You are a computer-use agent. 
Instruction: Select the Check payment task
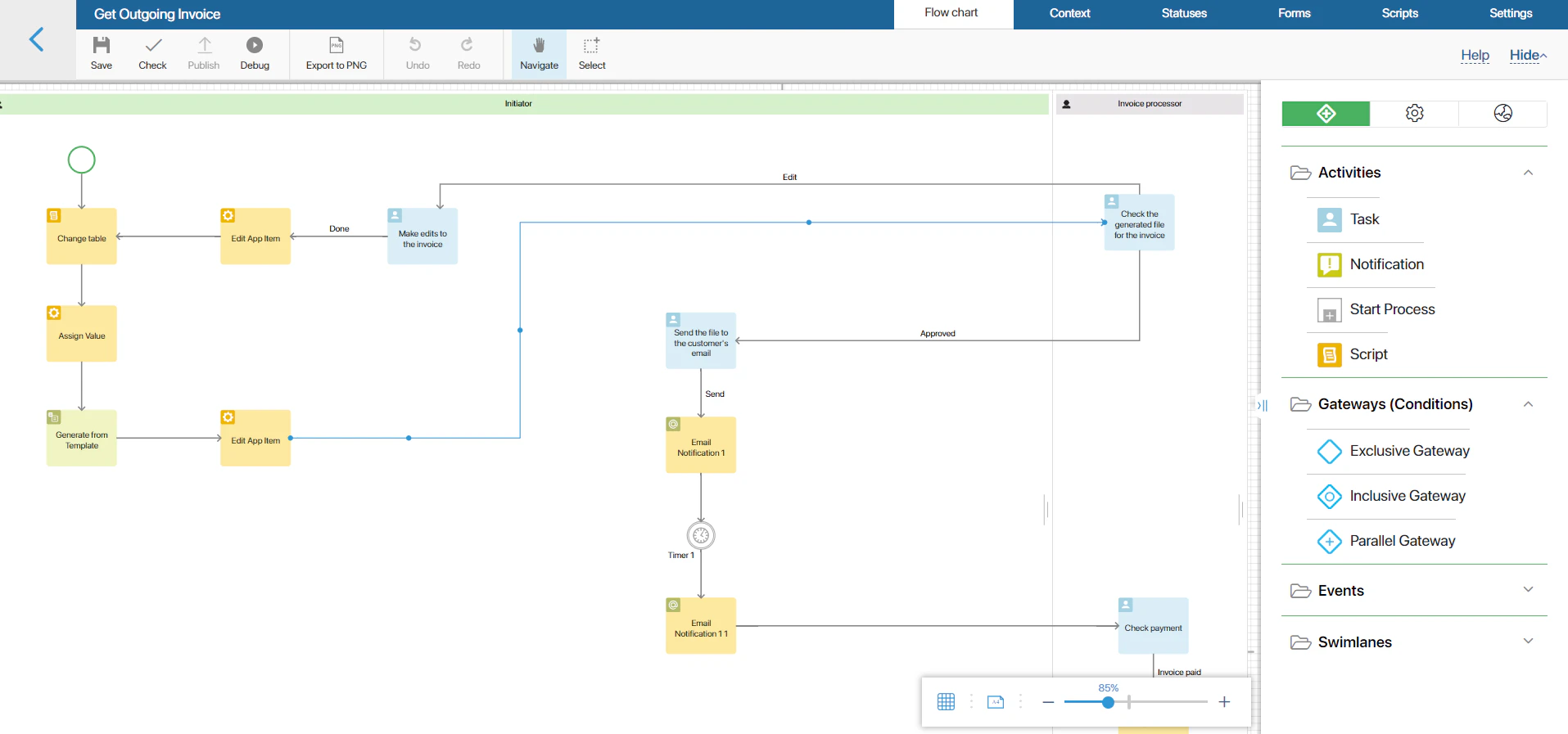coord(1153,626)
